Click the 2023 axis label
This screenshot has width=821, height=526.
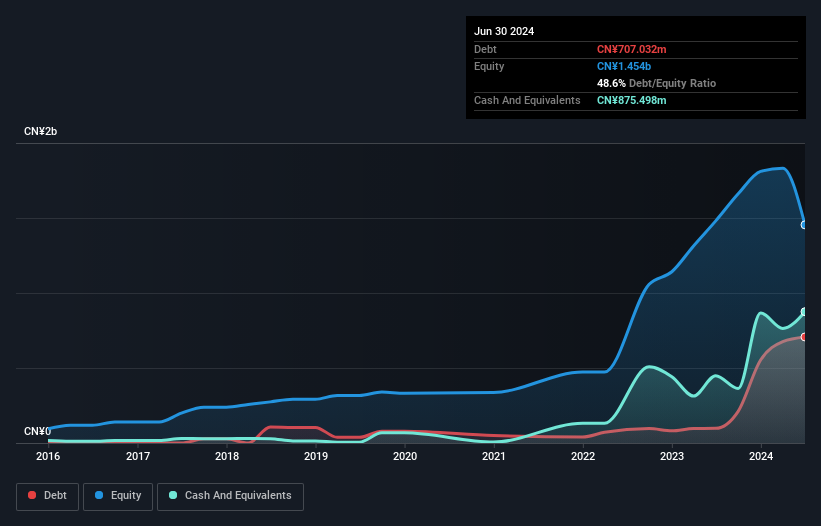pos(672,456)
